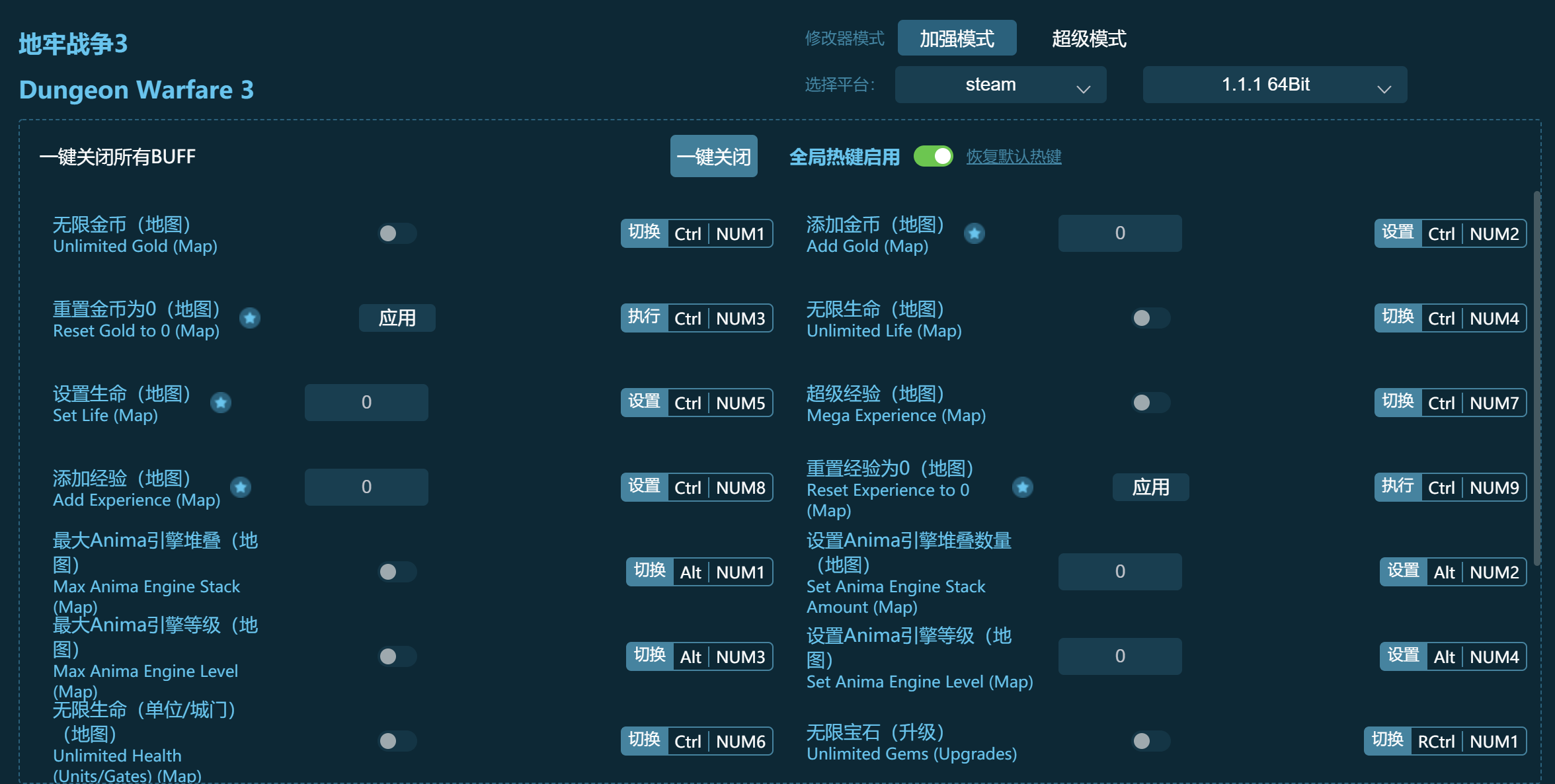Click the star icon beside Add Gold (Map)
The height and width of the screenshot is (784, 1555).
coord(975,233)
